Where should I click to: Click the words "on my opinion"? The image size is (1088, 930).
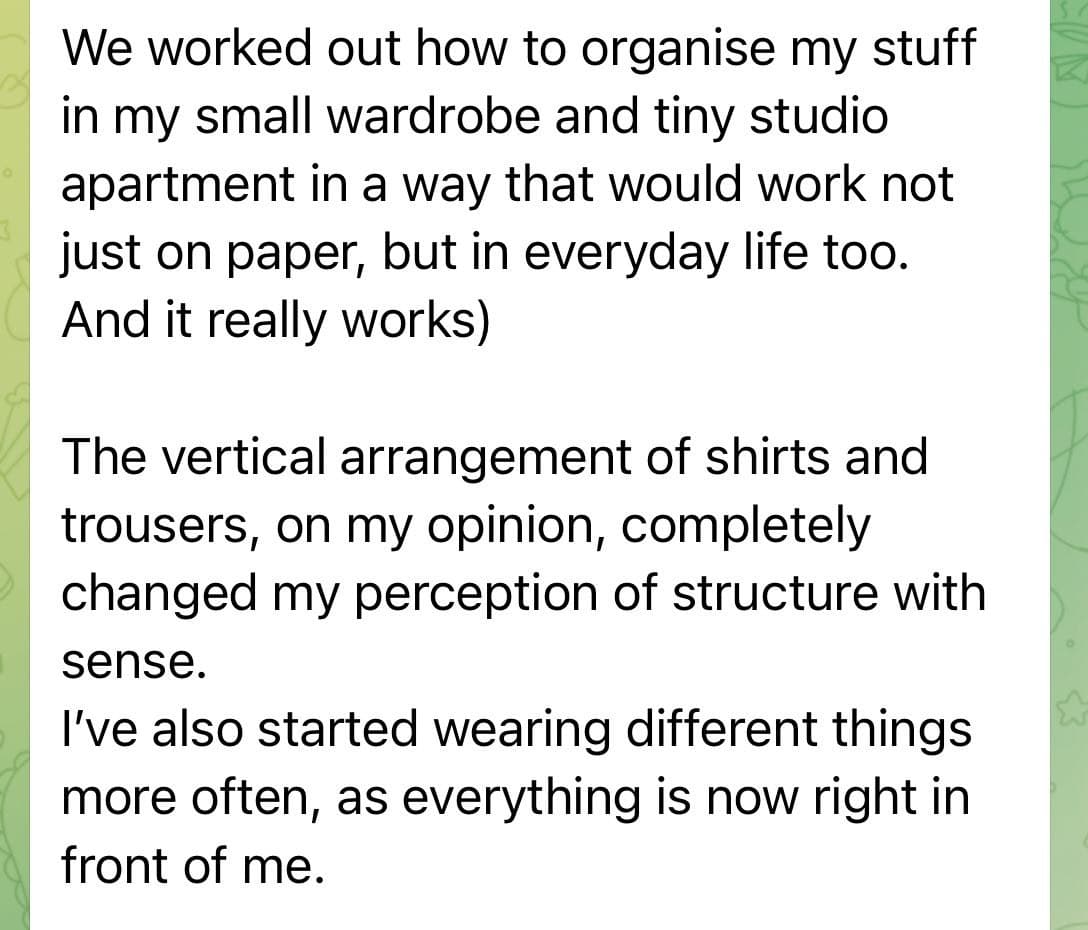439,526
